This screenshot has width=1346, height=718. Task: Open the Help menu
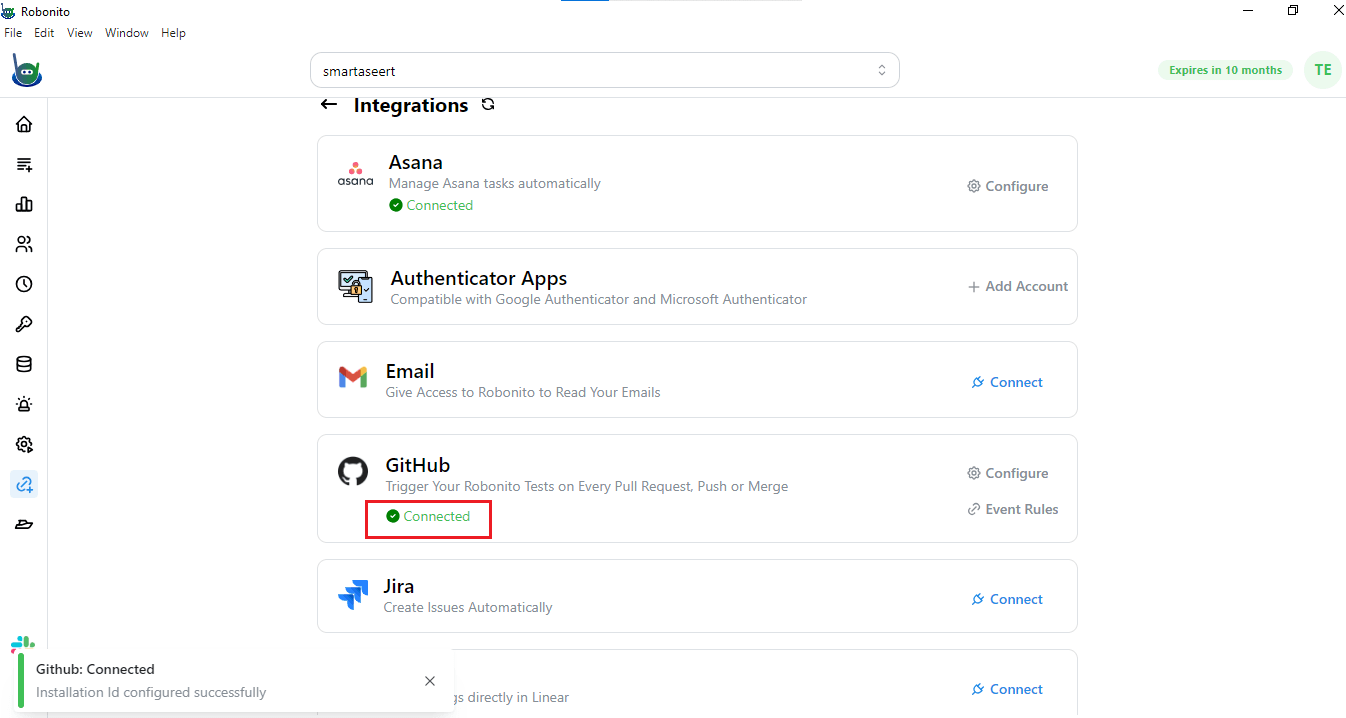coord(173,33)
